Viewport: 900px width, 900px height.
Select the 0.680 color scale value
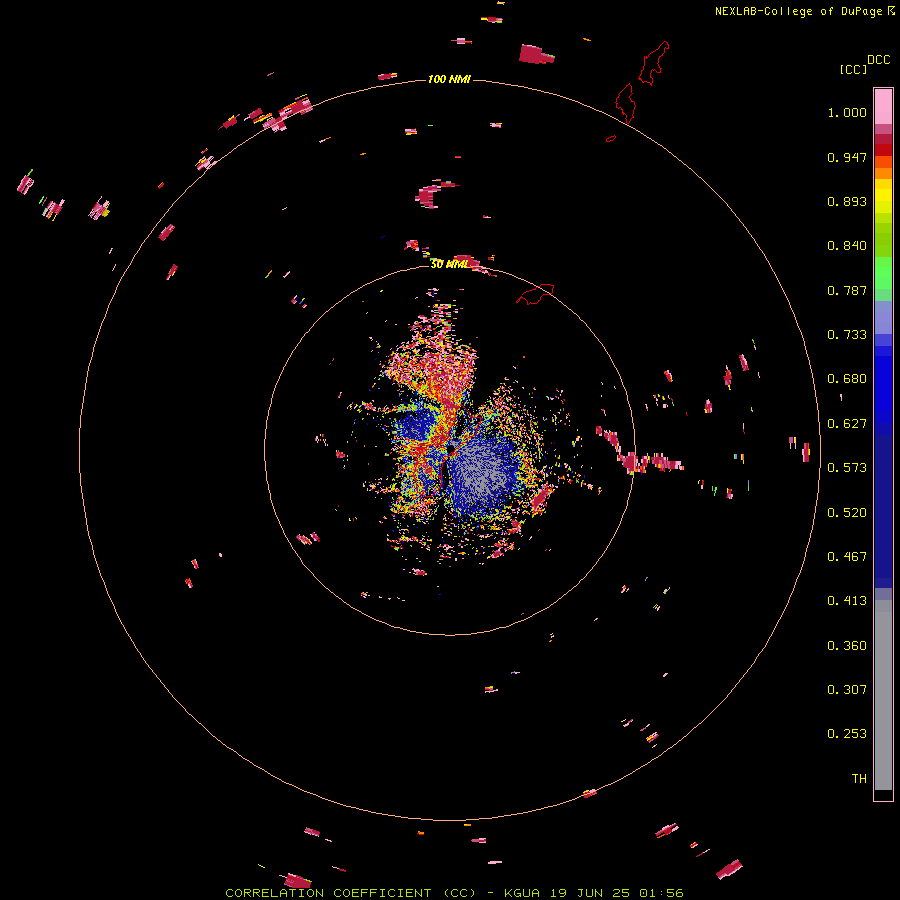[x=847, y=379]
